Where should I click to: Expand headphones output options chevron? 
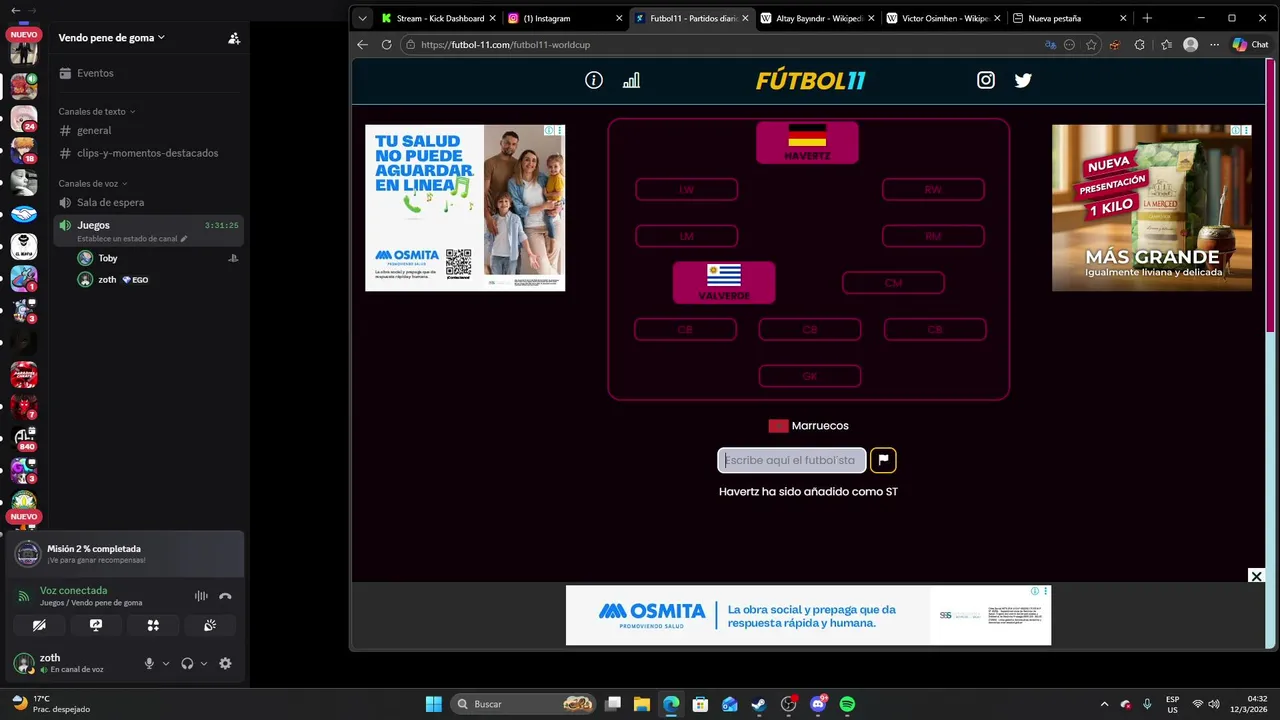tap(204, 663)
